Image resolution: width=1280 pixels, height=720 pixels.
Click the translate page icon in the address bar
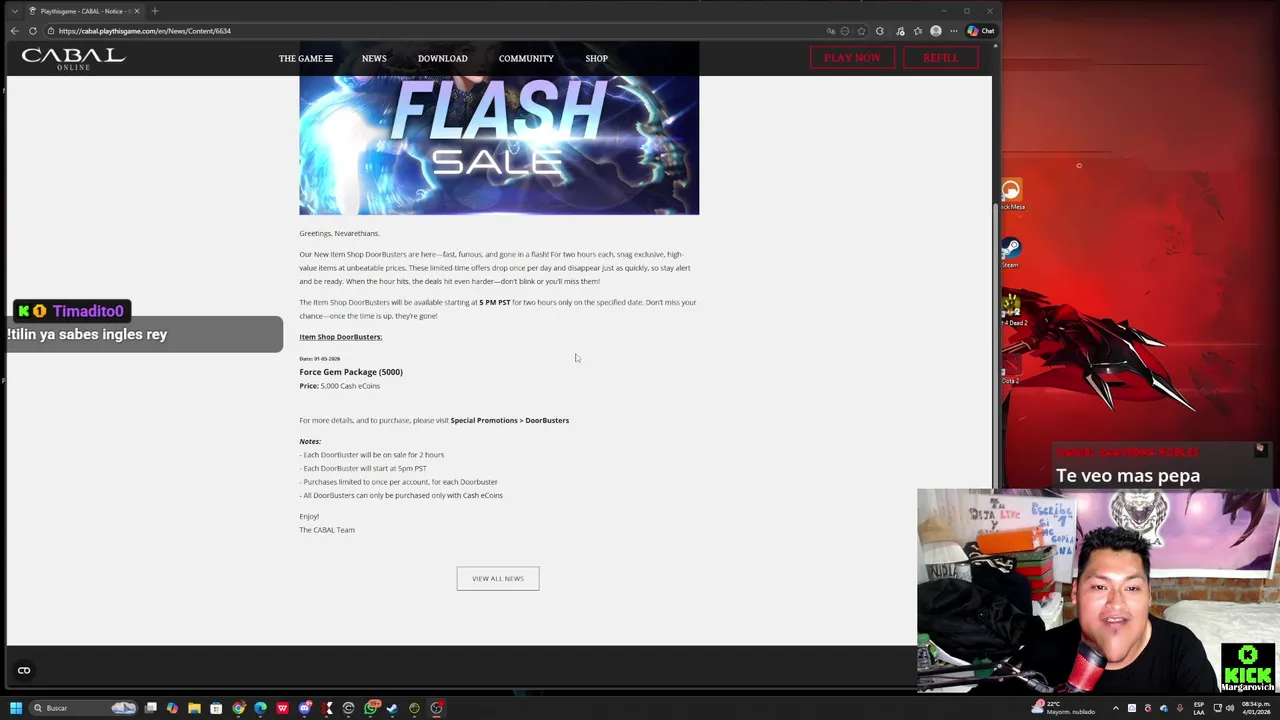[830, 31]
